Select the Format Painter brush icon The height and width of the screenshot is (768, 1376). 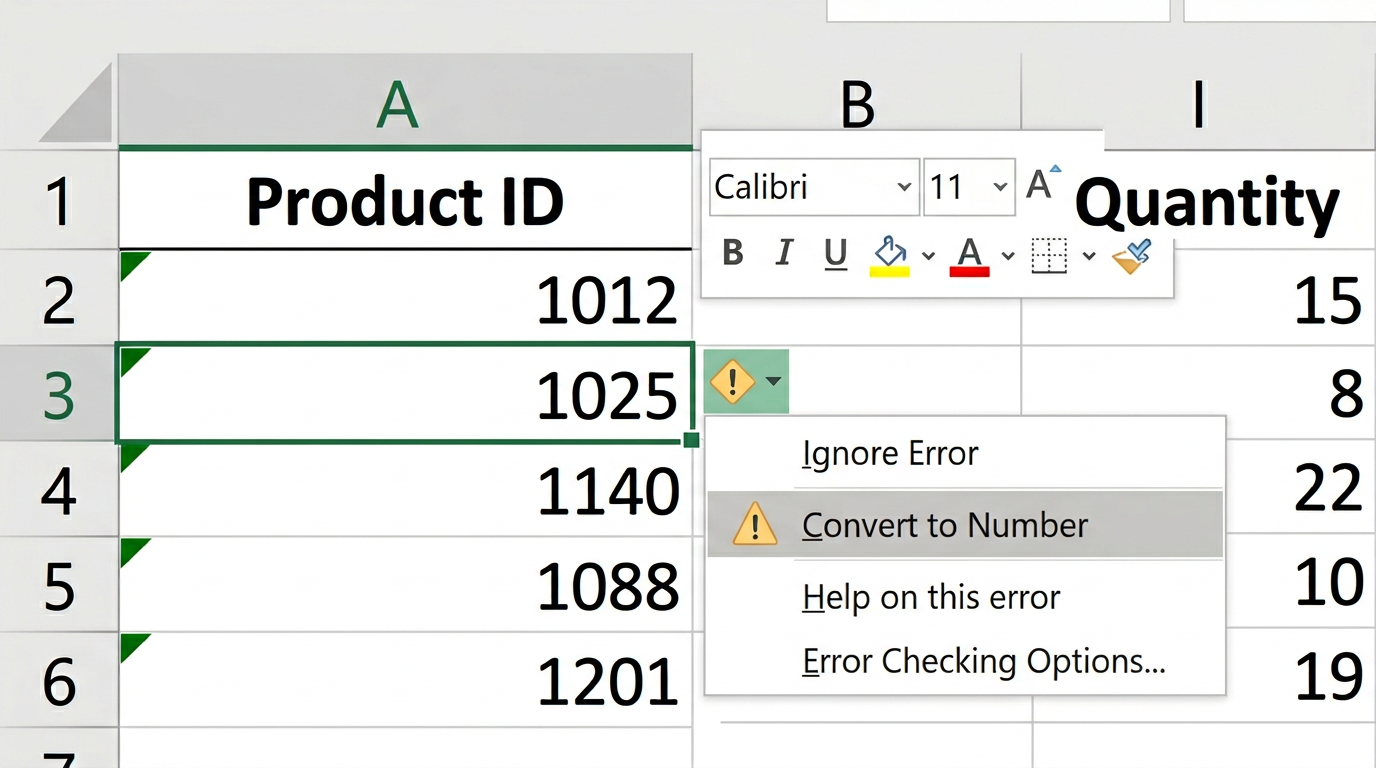point(1132,255)
